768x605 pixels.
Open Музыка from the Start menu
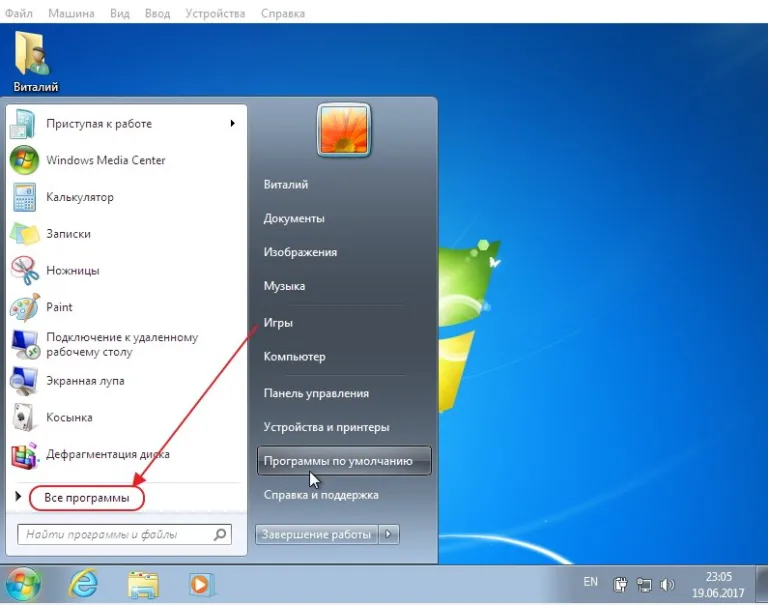(x=284, y=286)
